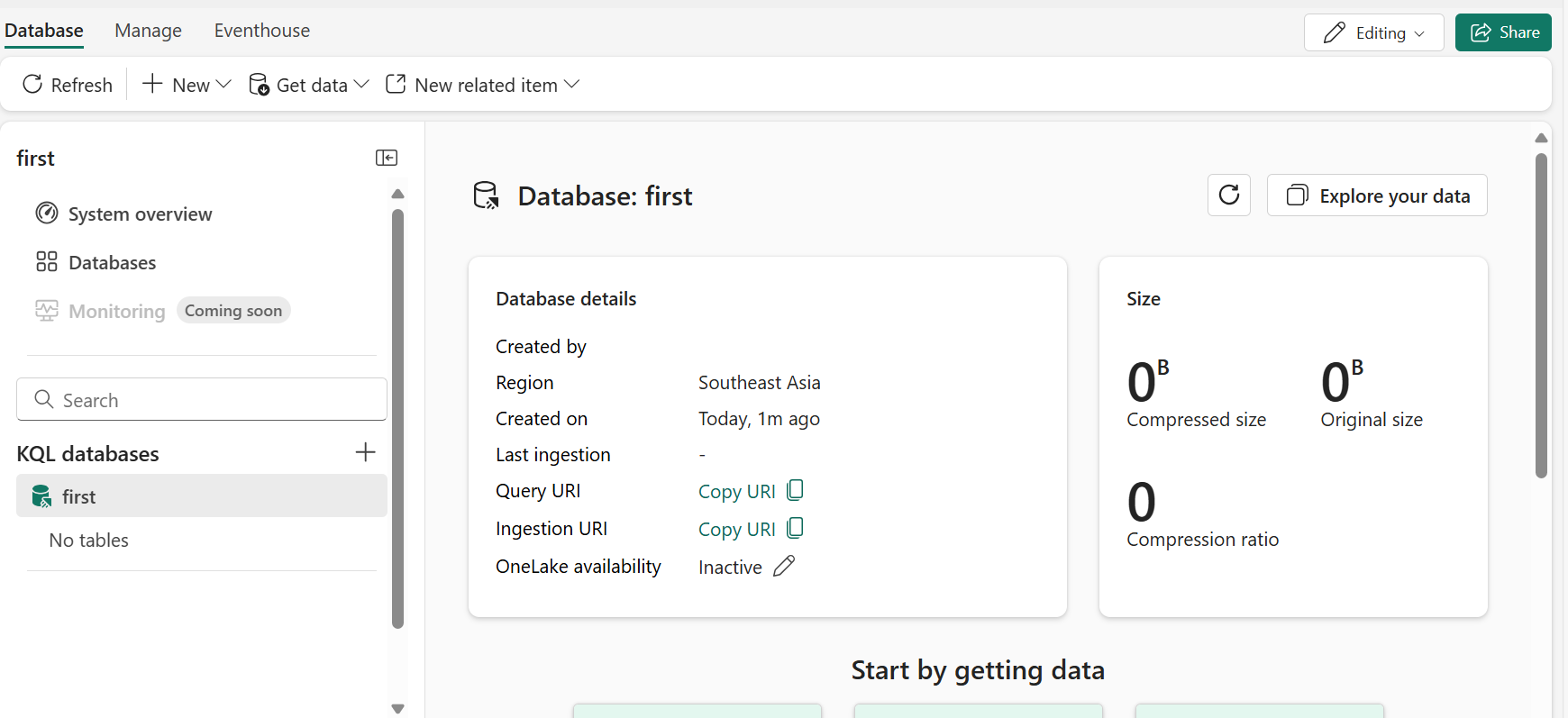Click the 'Start by getting data' heading
This screenshot has height=718, width=1568.
coord(978,670)
